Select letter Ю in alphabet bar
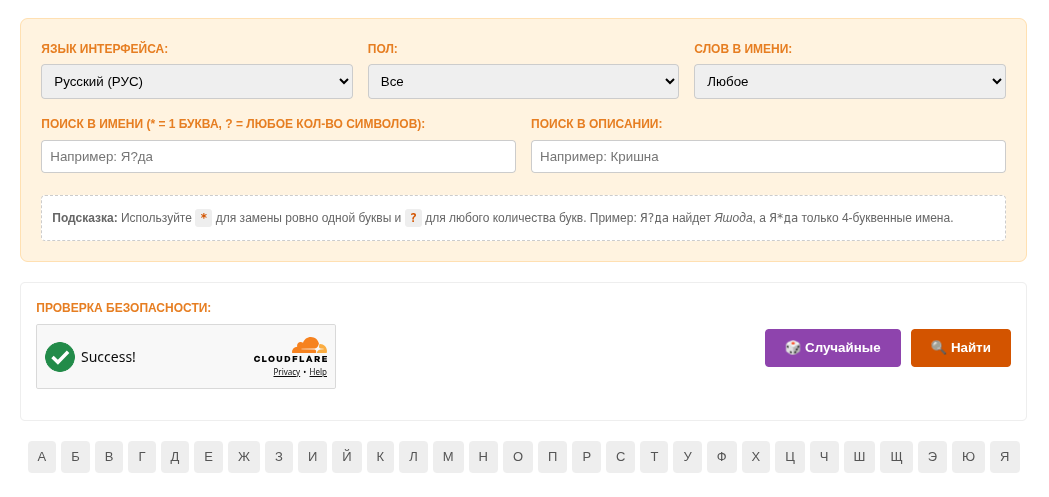1049x497 pixels. click(x=968, y=457)
